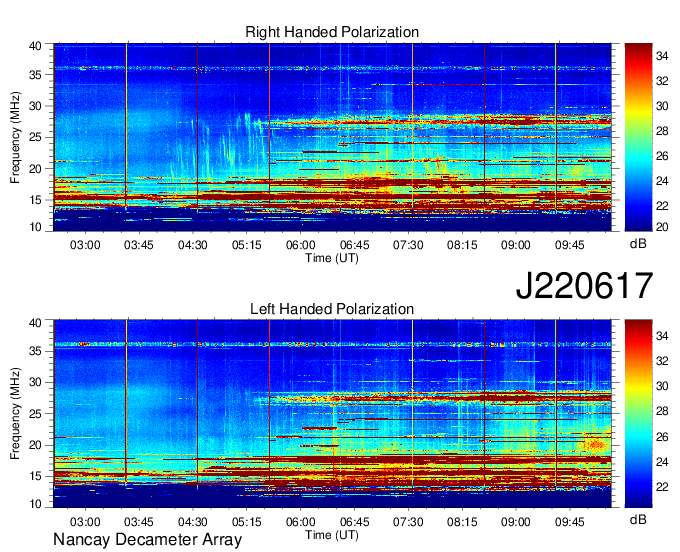Click the Right Handed Polarization colorbar scale
The image size is (680, 552).
point(638,137)
